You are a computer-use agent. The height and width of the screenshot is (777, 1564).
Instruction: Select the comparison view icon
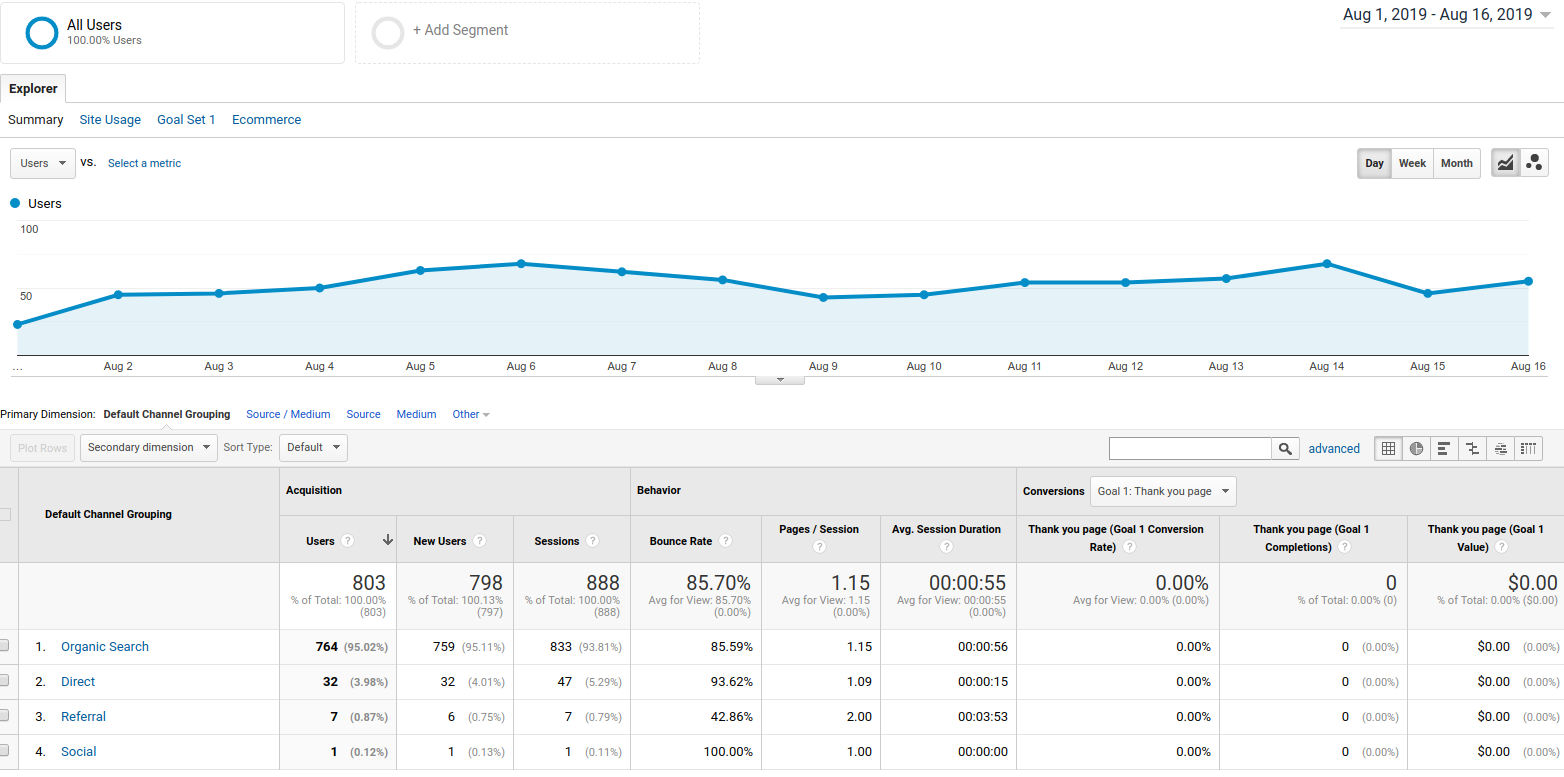[1472, 449]
